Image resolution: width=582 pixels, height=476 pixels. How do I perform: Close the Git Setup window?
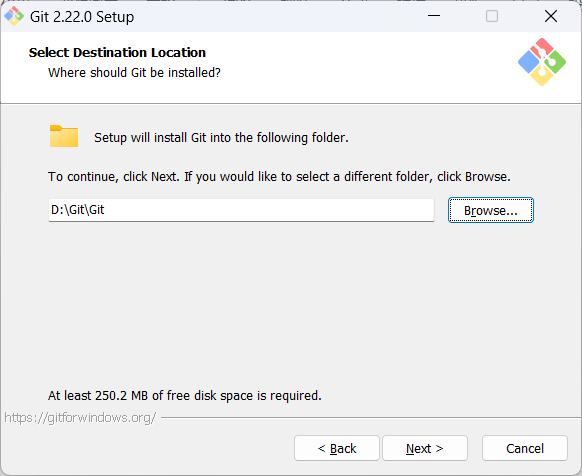coord(551,16)
